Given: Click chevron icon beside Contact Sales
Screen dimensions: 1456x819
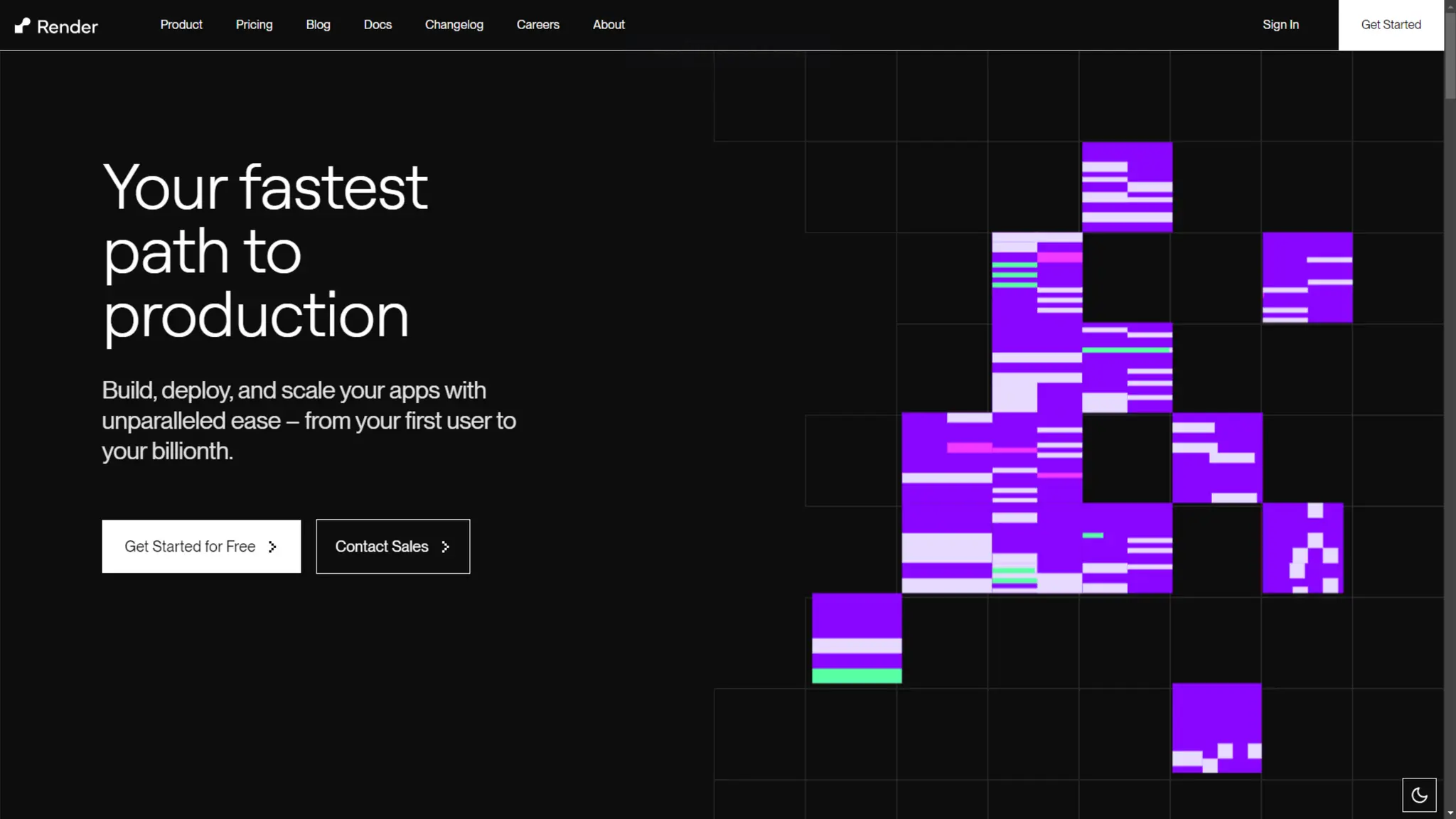Looking at the screenshot, I should click(446, 547).
